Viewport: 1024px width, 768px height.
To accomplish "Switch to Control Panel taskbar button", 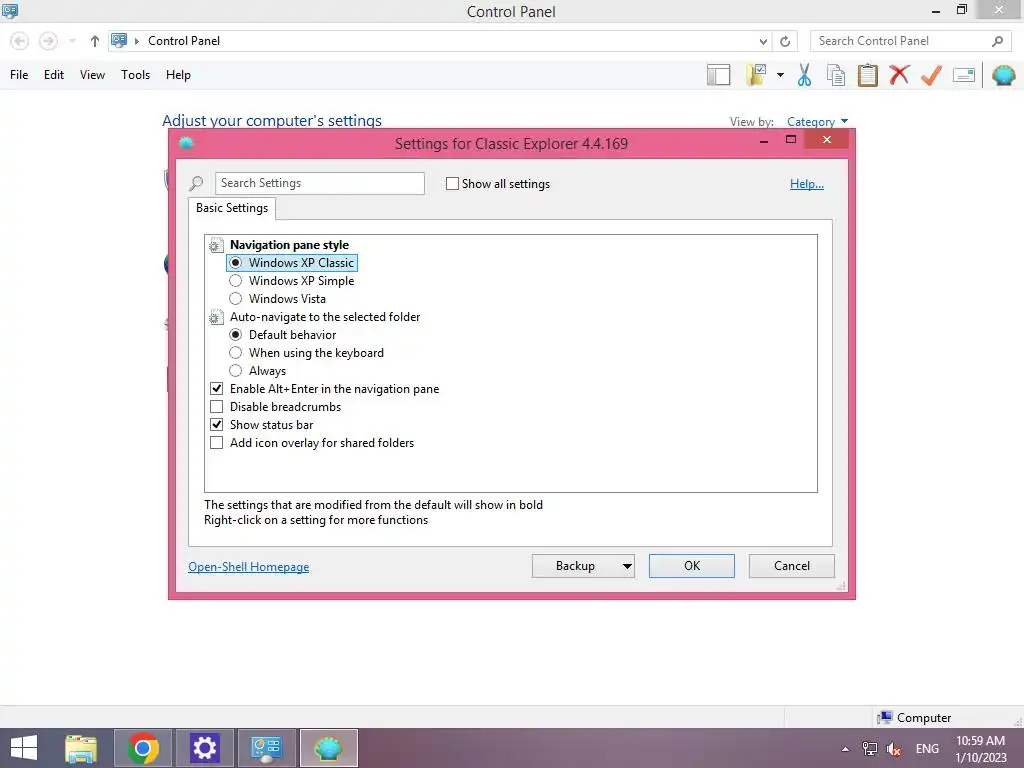I will pos(266,748).
